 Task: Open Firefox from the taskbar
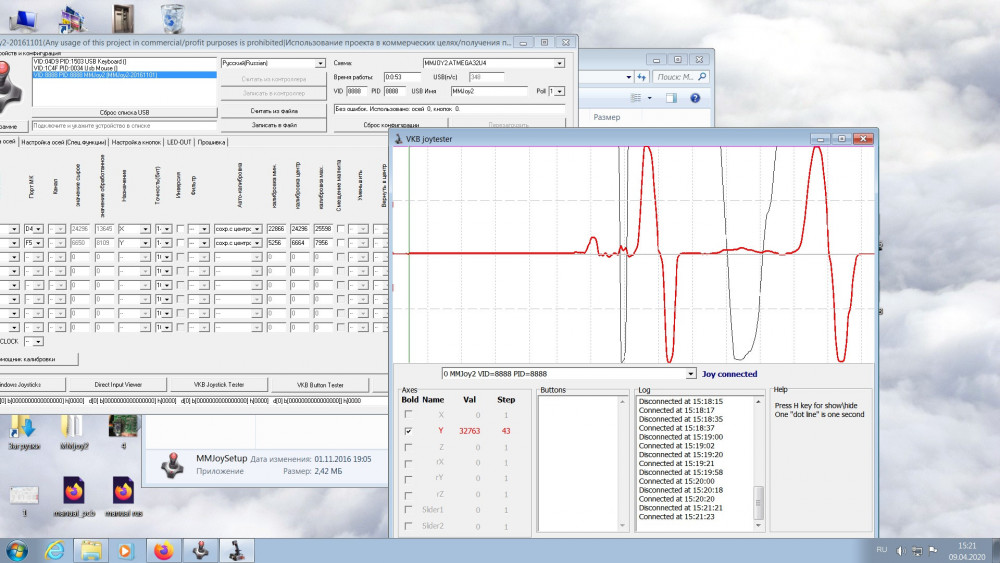tap(162, 549)
